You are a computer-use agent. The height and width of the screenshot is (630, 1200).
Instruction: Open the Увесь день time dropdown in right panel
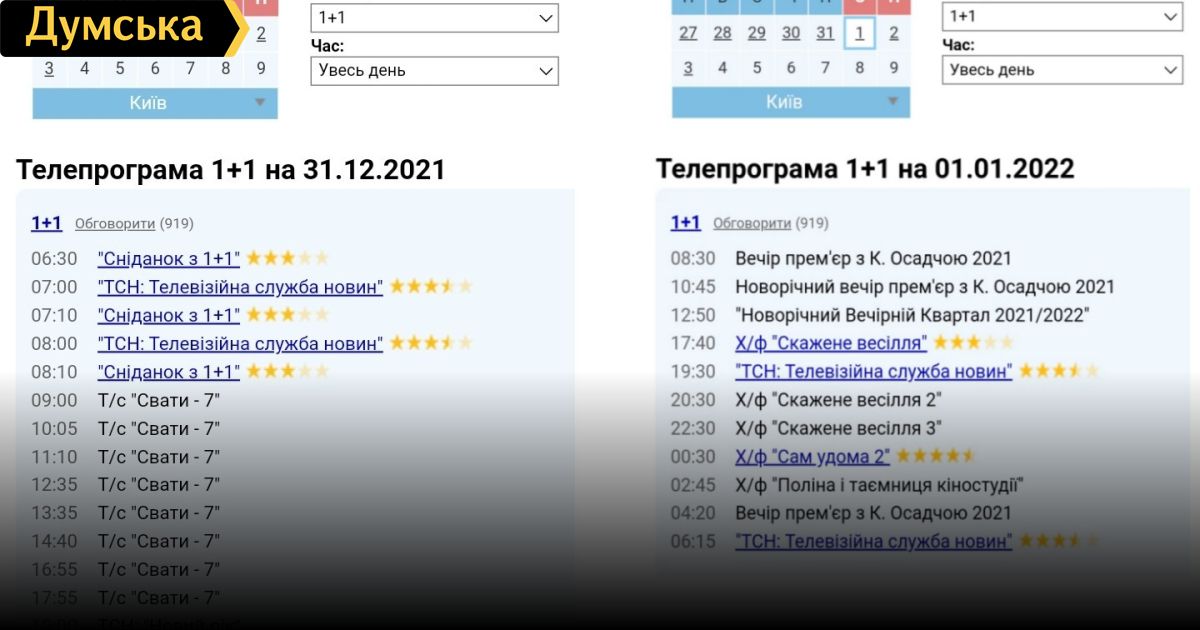tap(1061, 70)
